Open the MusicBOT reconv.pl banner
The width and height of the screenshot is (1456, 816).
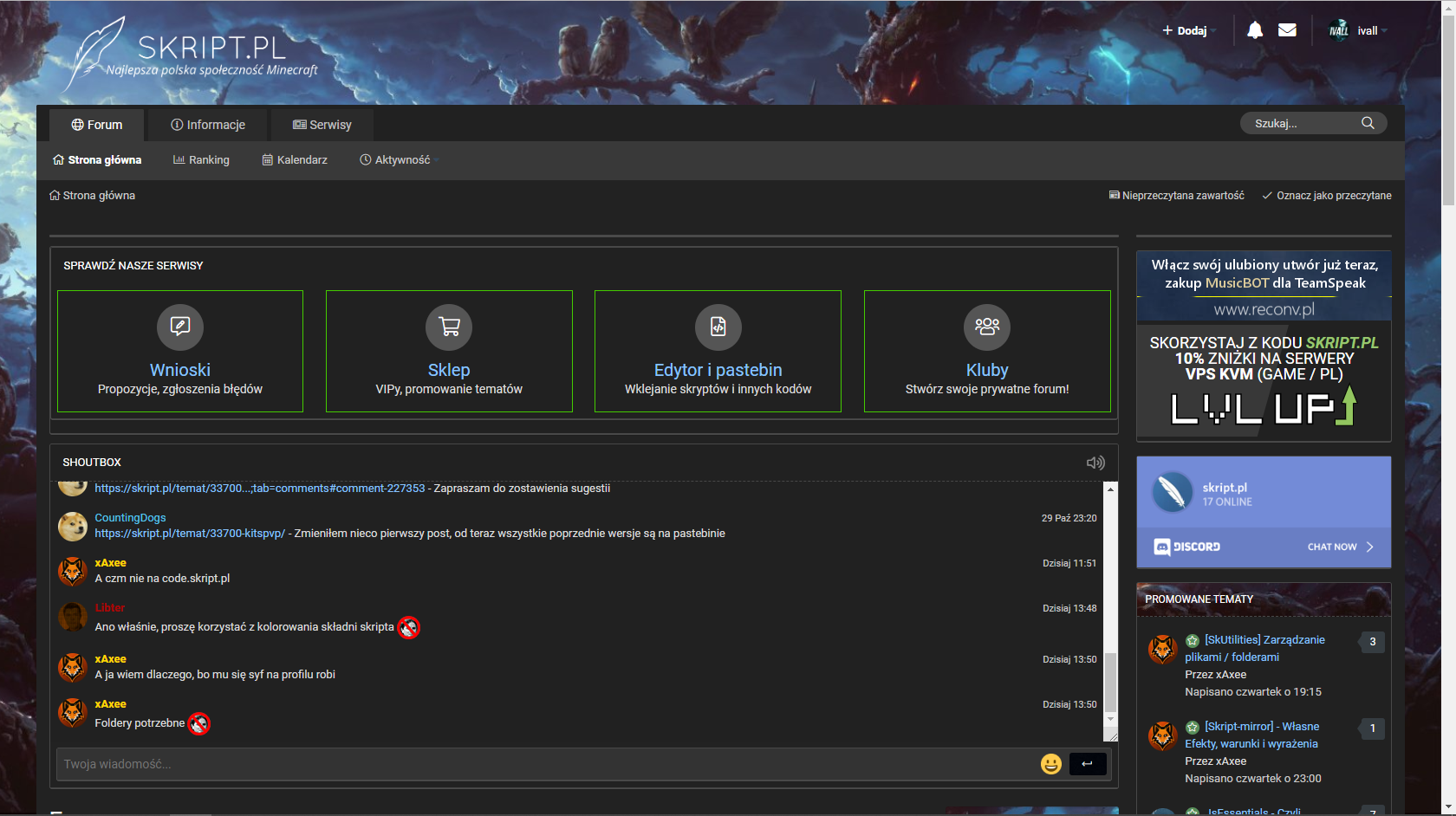(1264, 287)
